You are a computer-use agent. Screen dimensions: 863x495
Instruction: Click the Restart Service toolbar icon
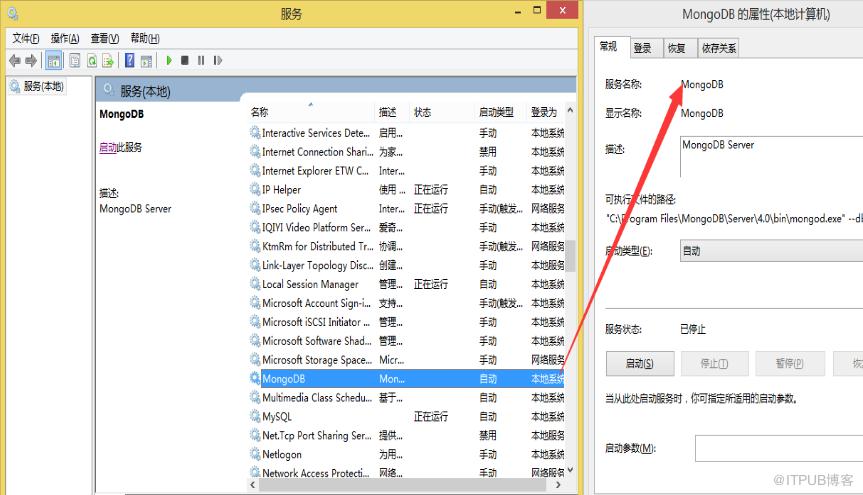(x=218, y=60)
